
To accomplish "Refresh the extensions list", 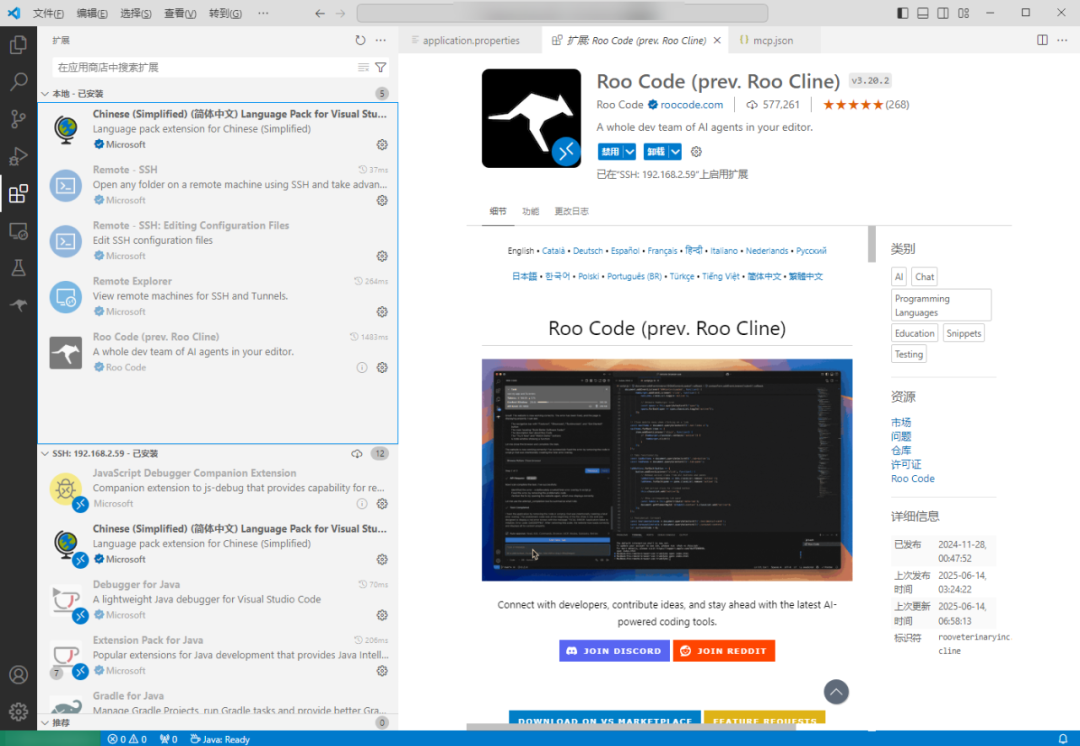I will coord(360,41).
